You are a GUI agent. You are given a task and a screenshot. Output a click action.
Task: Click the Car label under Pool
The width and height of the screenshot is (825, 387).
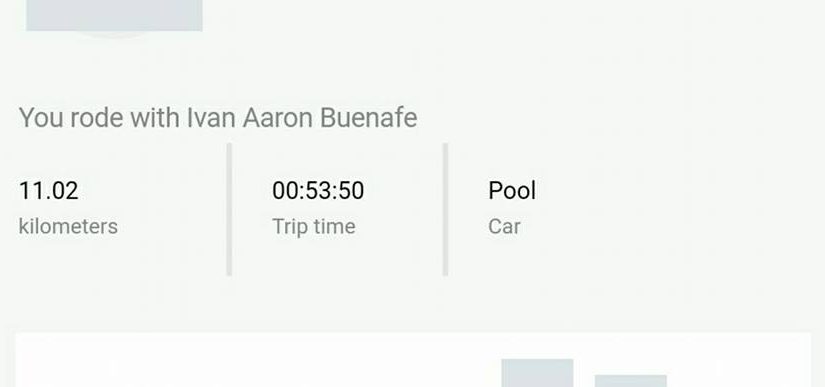tap(504, 227)
